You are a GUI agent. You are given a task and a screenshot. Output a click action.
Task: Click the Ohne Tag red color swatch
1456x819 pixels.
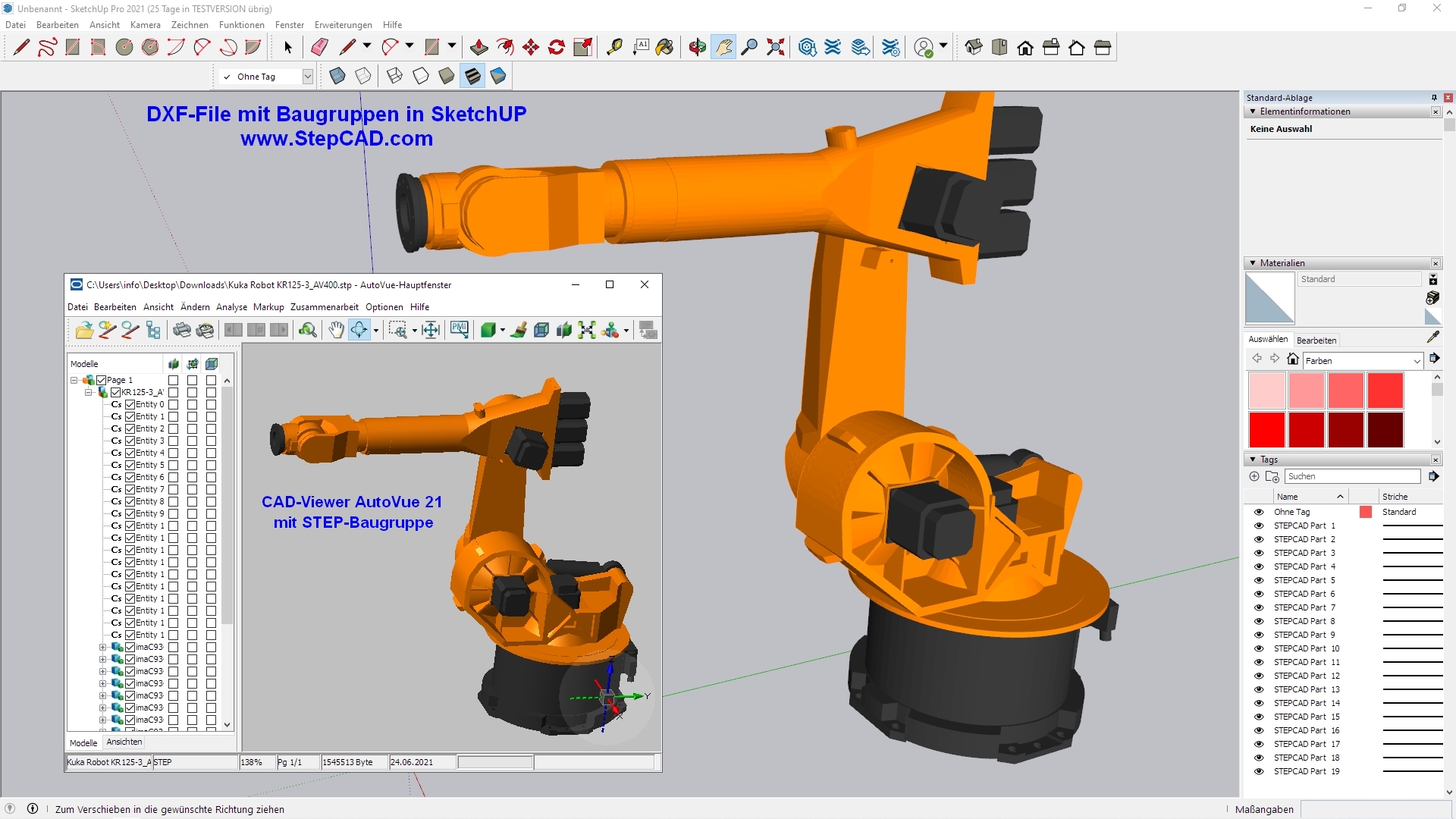click(1366, 512)
